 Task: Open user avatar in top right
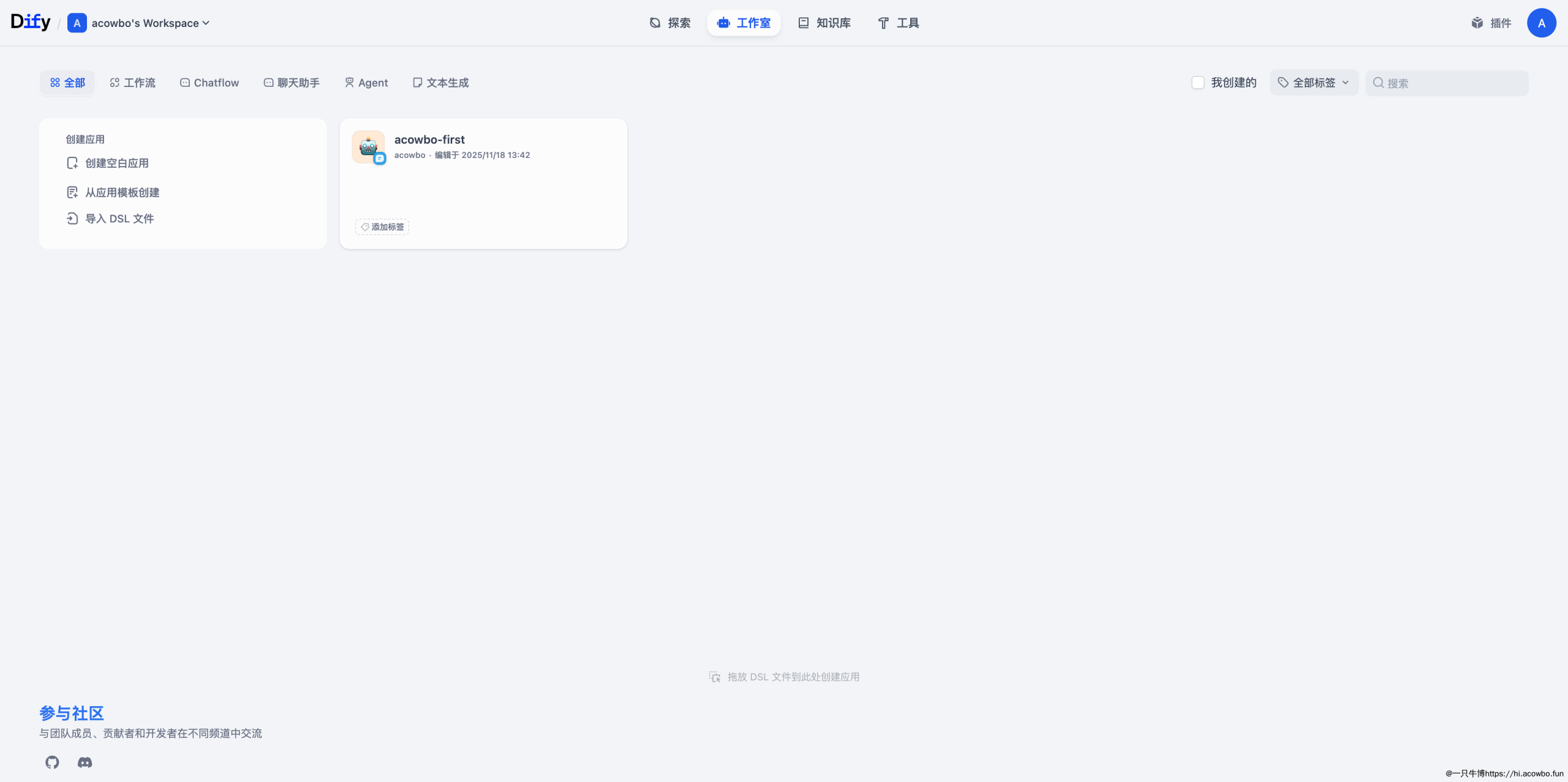coord(1541,23)
